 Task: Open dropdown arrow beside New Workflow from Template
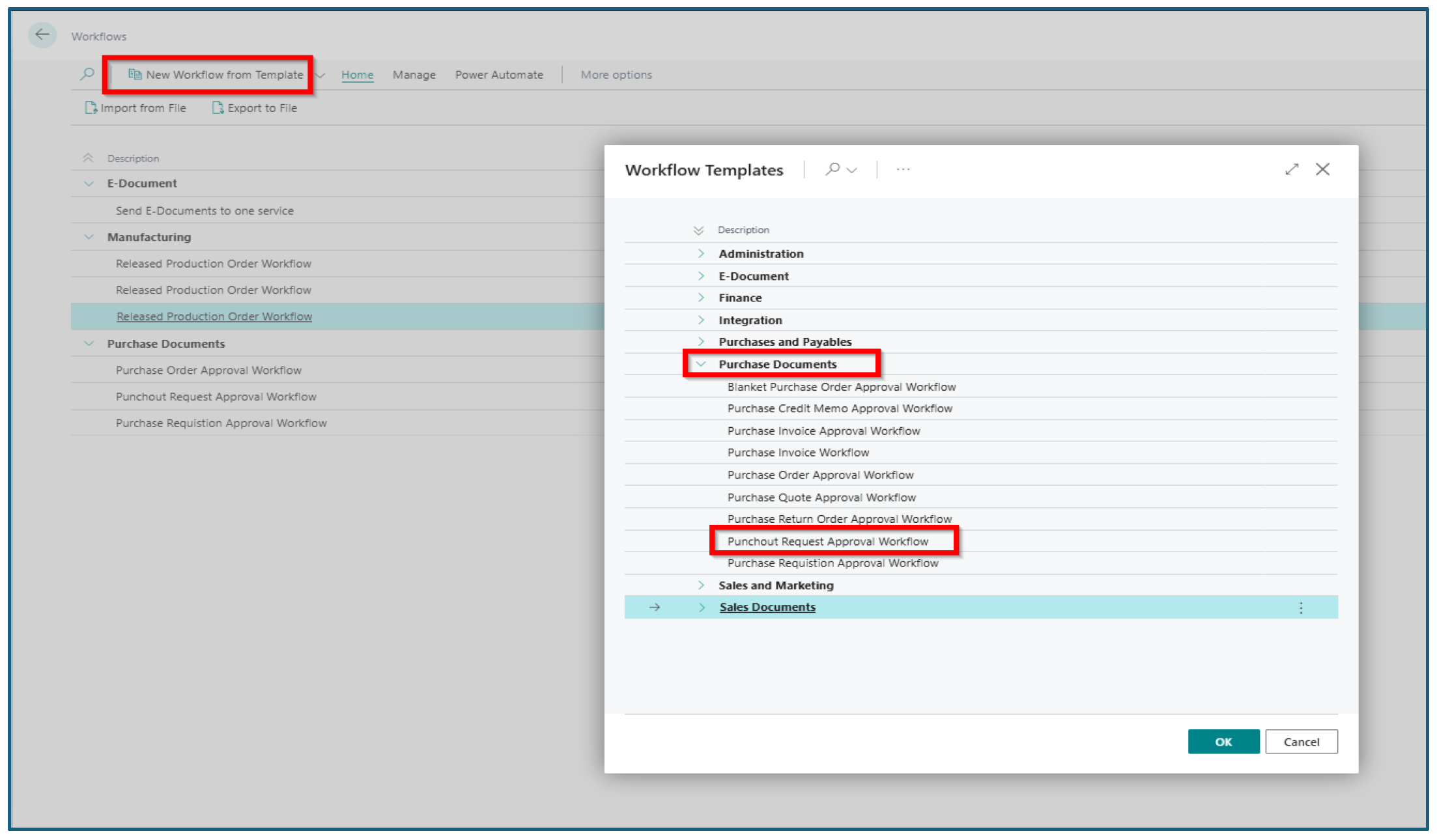[320, 76]
